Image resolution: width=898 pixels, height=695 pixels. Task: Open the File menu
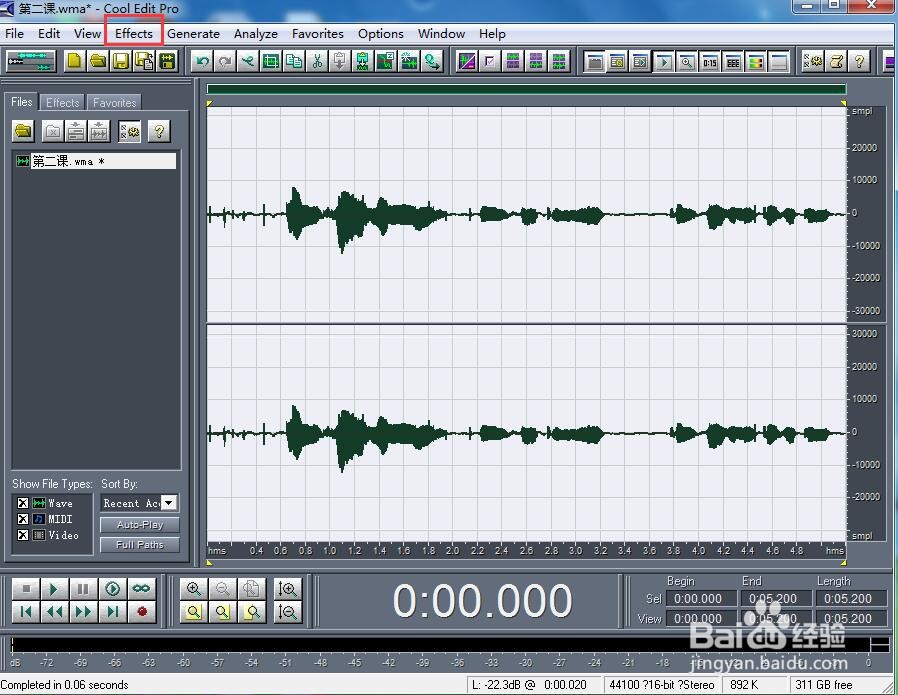pyautogui.click(x=14, y=34)
